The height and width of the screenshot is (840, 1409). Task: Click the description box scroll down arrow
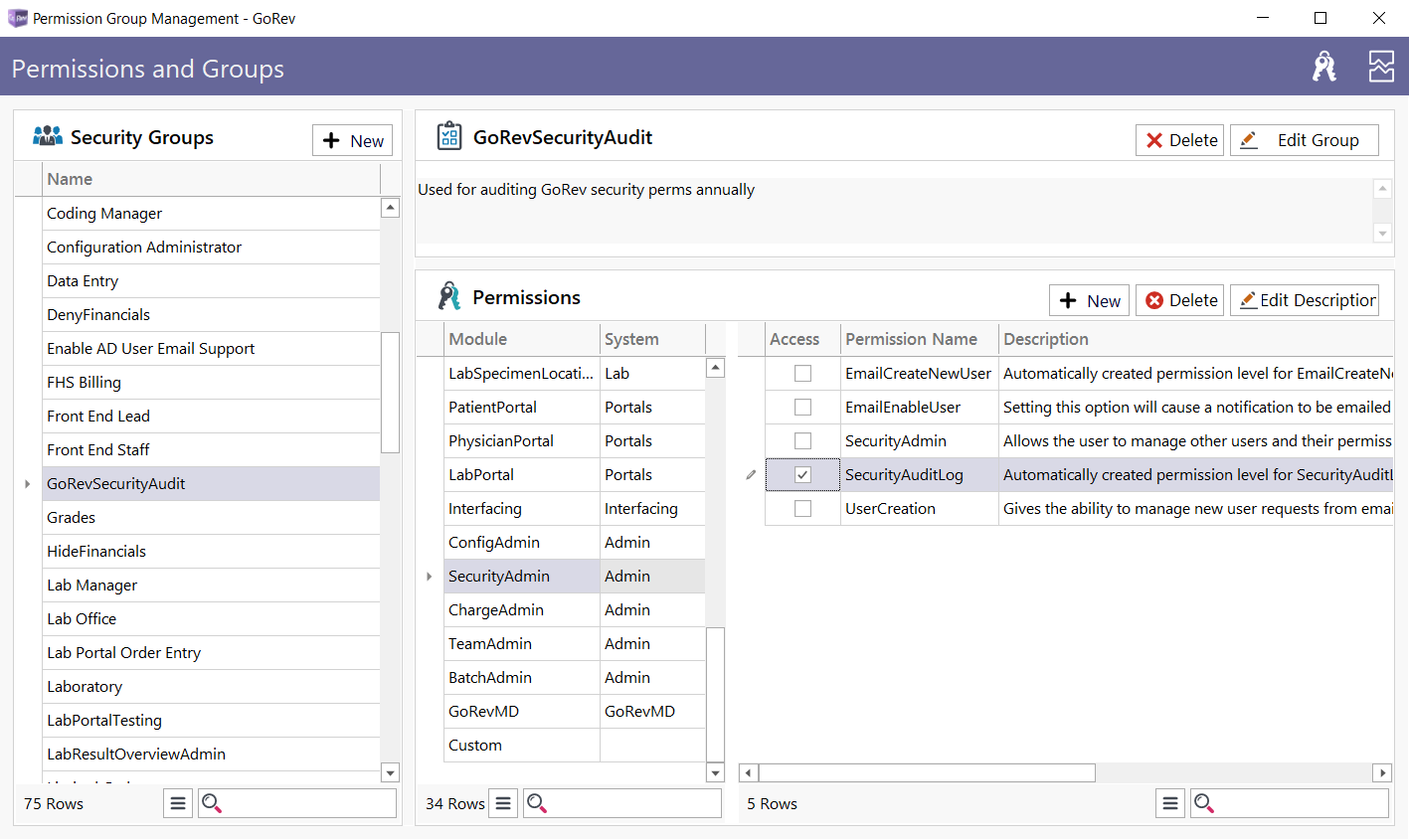(1382, 233)
